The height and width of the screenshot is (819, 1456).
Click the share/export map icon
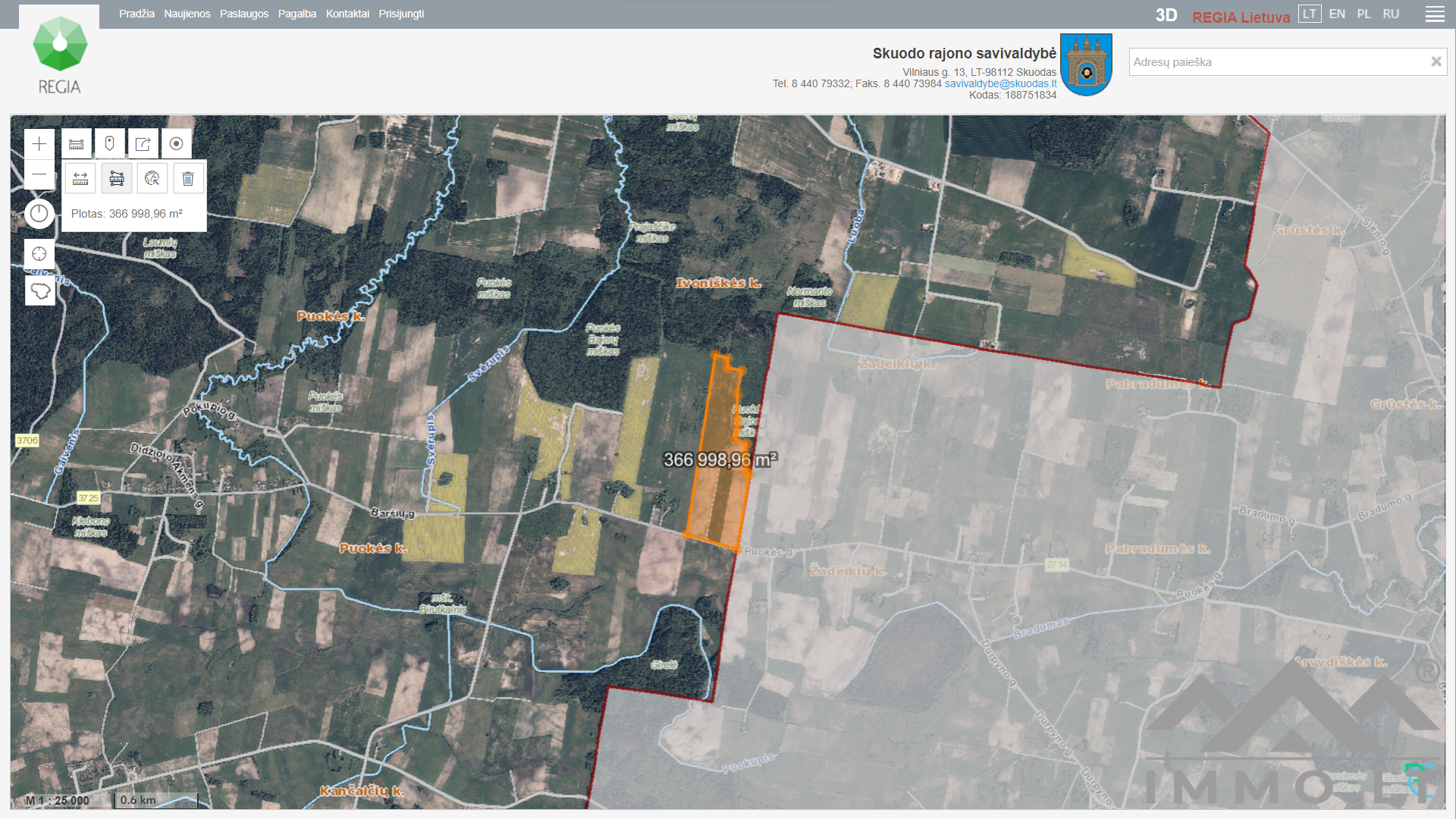(143, 143)
